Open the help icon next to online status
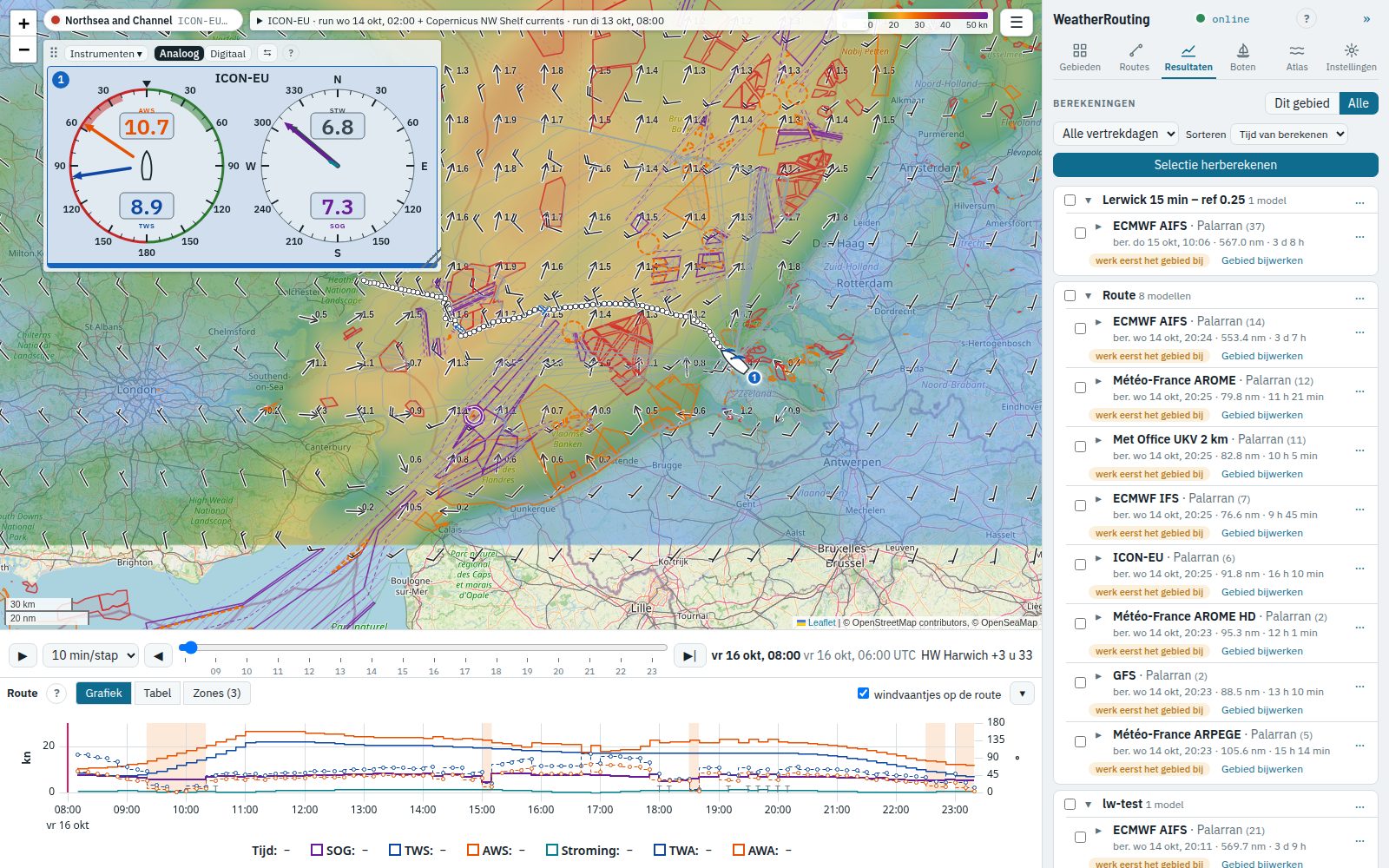 [x=1306, y=18]
